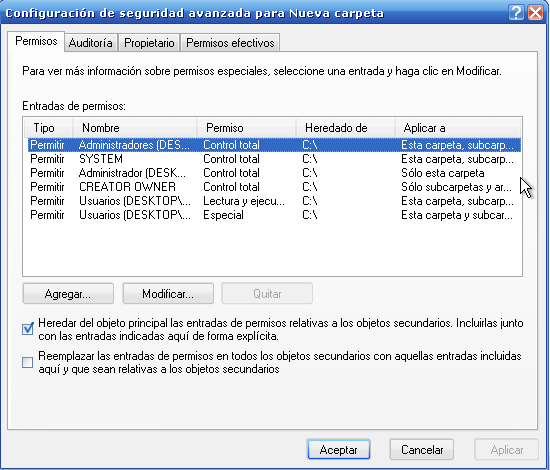Switch to Permisos efectivos tab

click(230, 43)
